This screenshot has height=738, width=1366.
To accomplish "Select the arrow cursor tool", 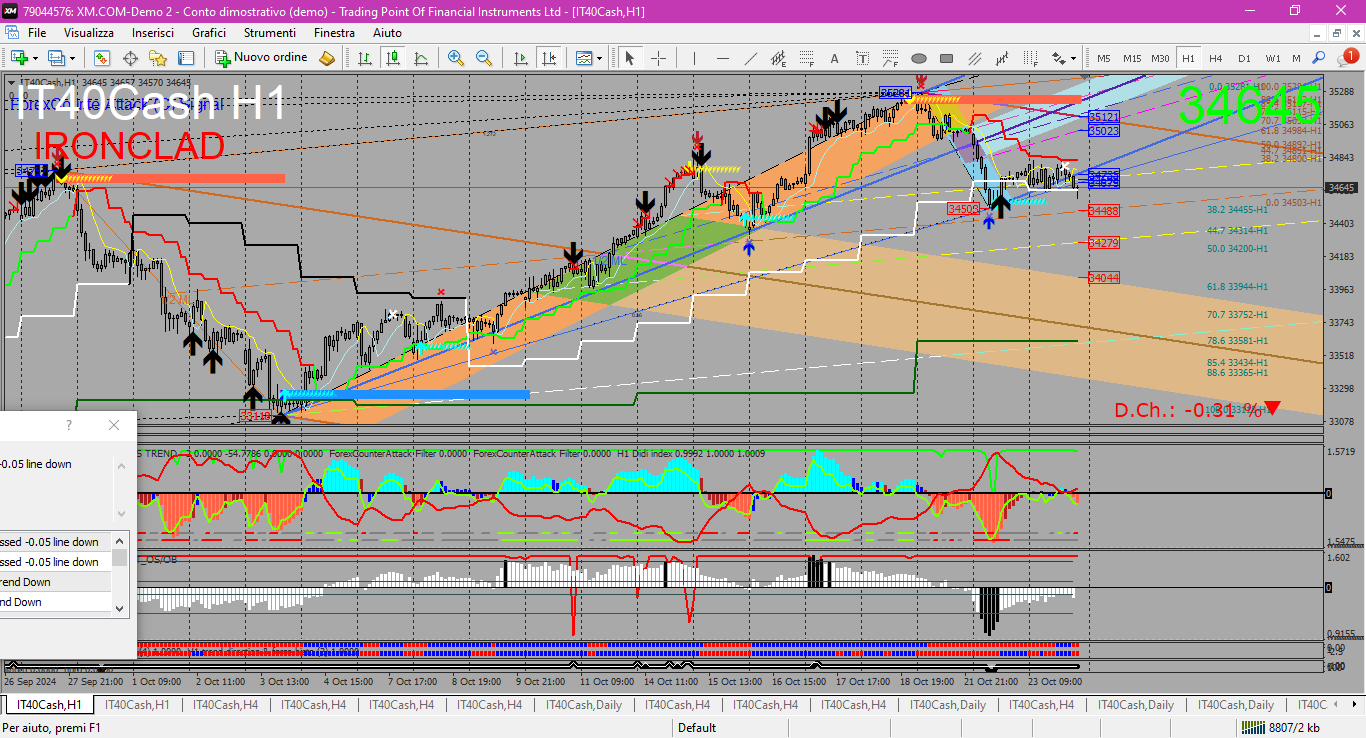I will coord(630,58).
